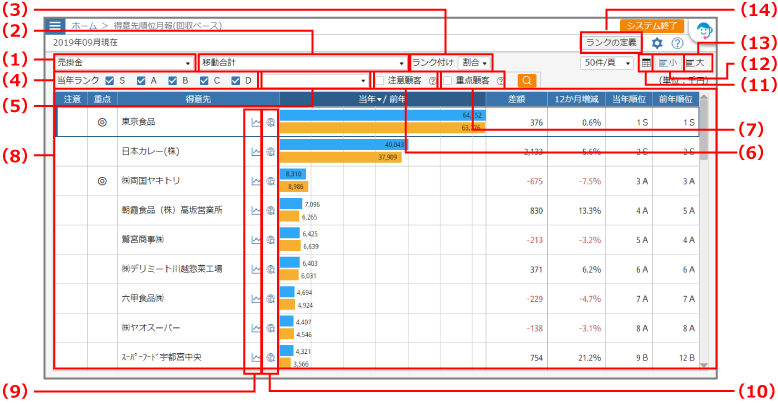Open detail globe icon for ㈱両国ヤキトリ
The width and height of the screenshot is (778, 404).
click(x=270, y=181)
